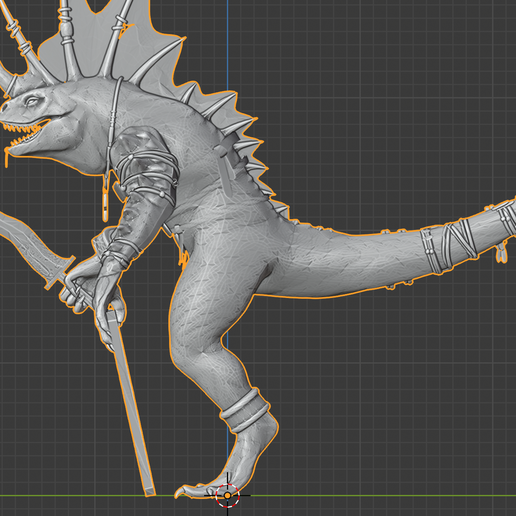
Task: Click the 3D cursor at creature's foot
Action: coord(227,496)
